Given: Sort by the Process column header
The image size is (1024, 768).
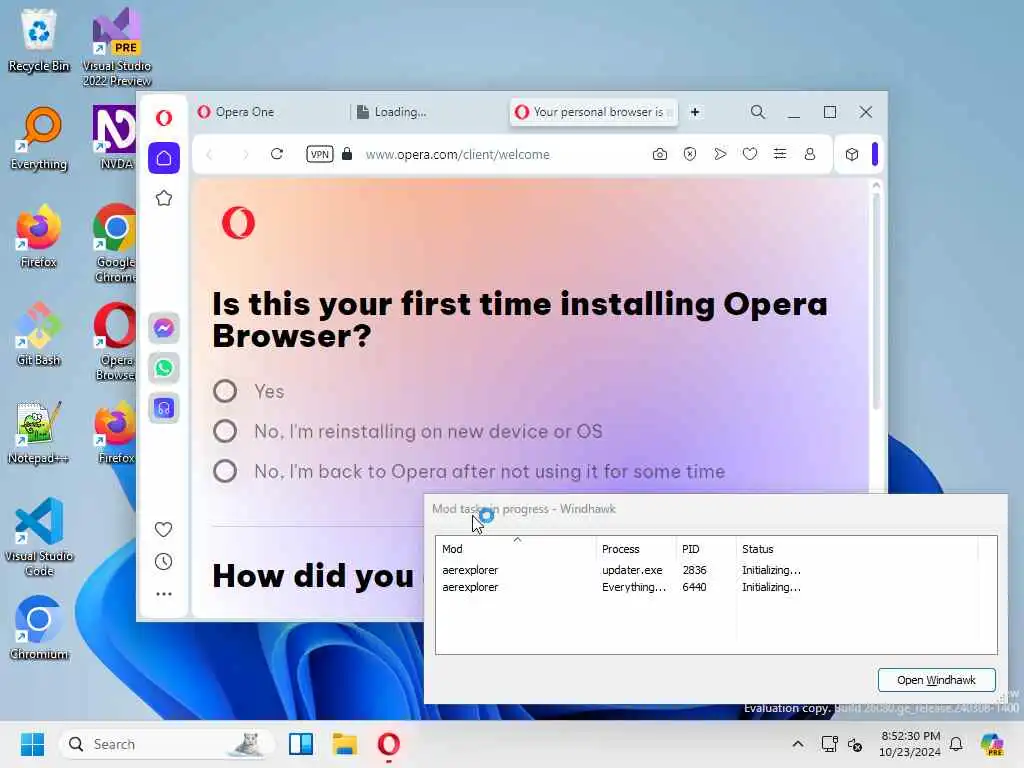Looking at the screenshot, I should pyautogui.click(x=635, y=549).
